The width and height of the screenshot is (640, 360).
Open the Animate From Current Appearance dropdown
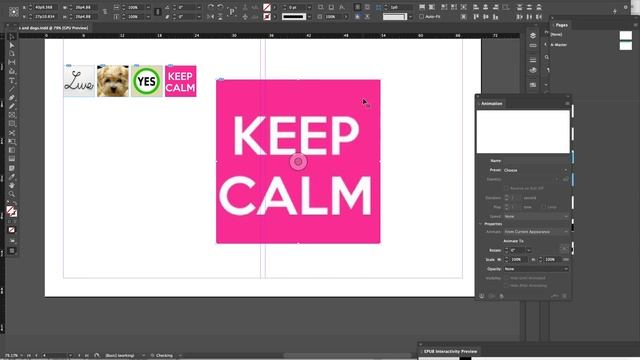click(535, 232)
